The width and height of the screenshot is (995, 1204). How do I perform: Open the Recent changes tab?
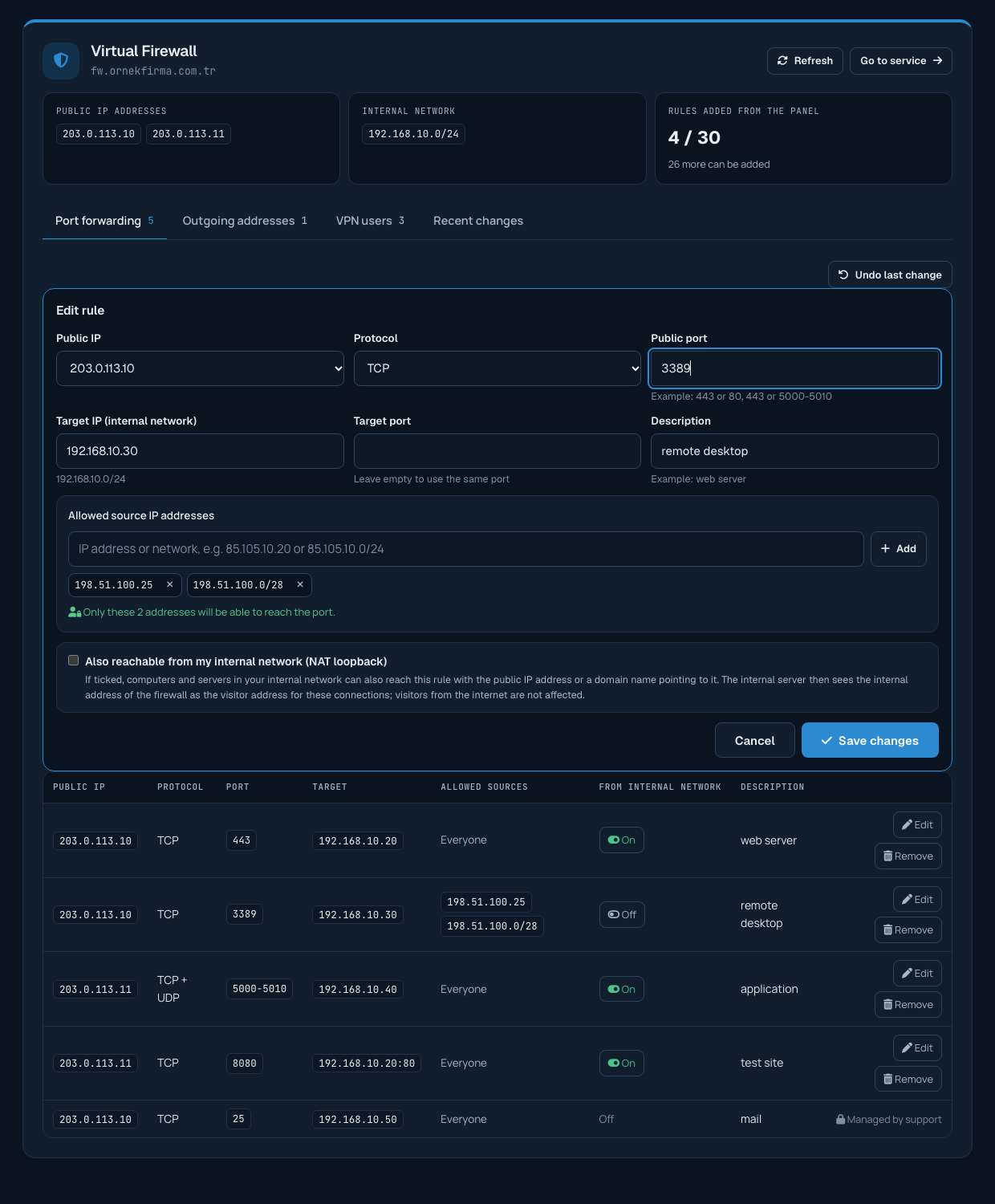478,221
